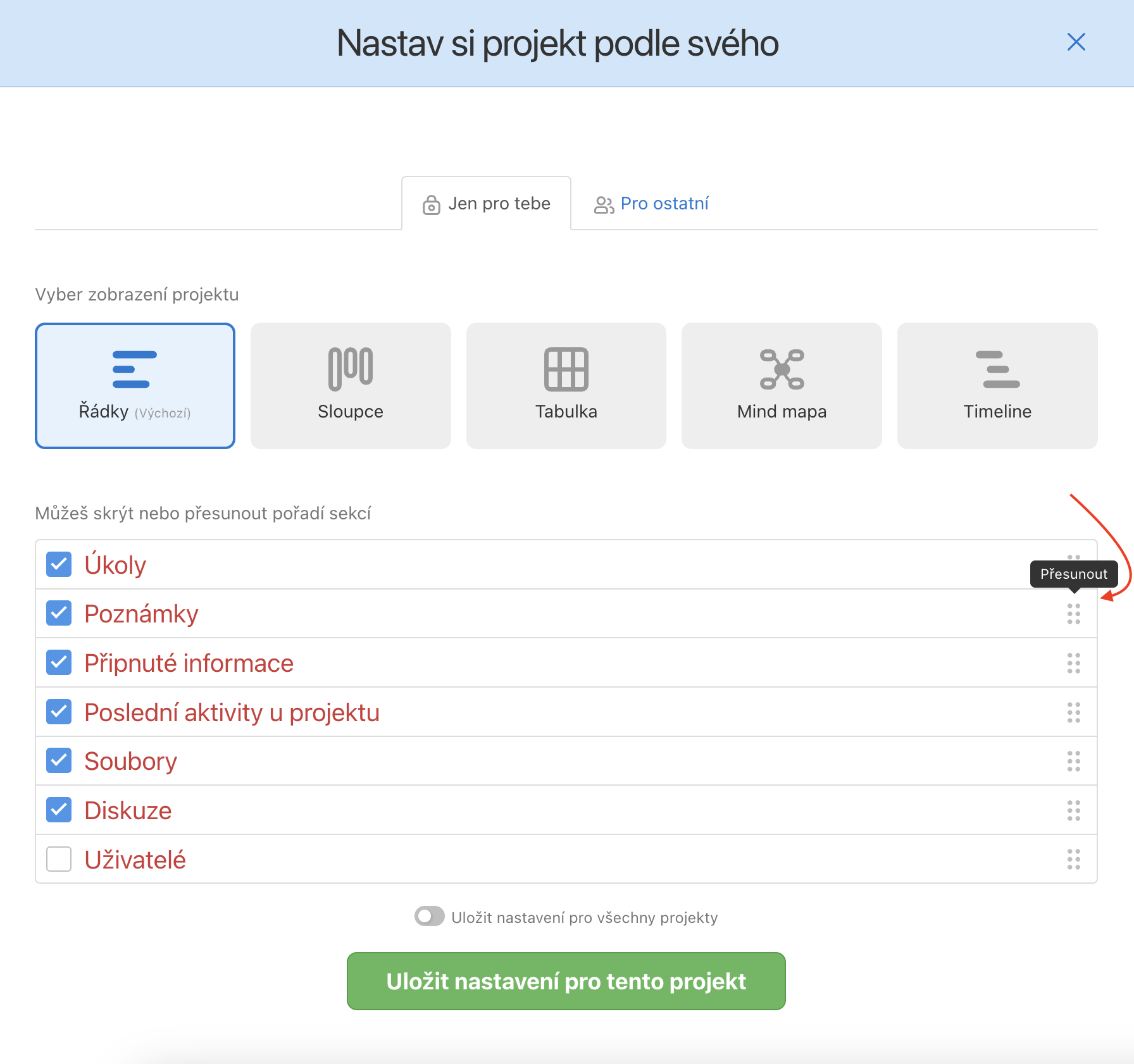Image resolution: width=1134 pixels, height=1064 pixels.
Task: Uncheck the Diskuze section checkbox
Action: [59, 810]
